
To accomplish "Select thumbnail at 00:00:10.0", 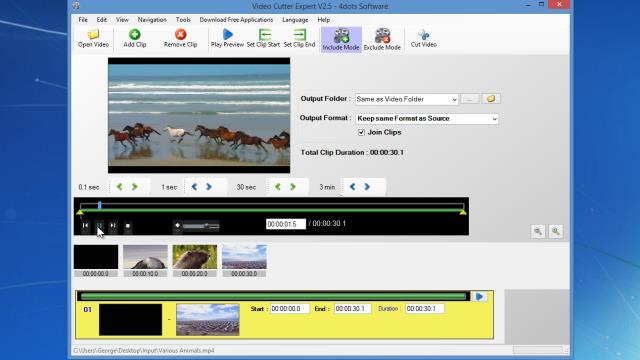I will [x=145, y=260].
